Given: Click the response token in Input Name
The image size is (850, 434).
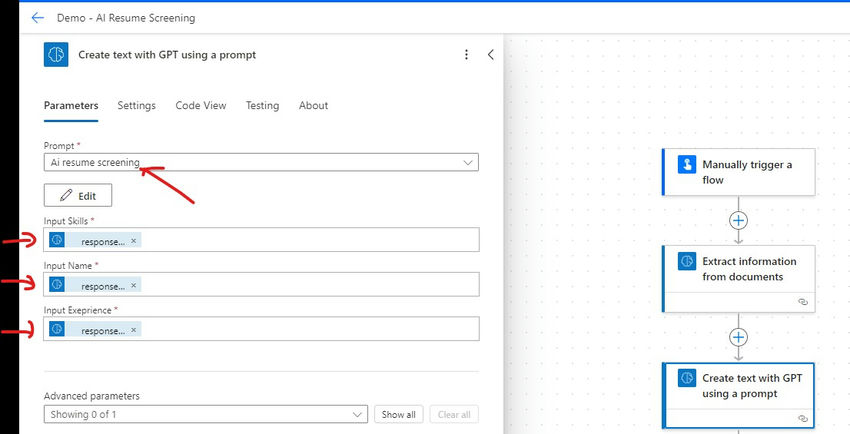Looking at the screenshot, I should (x=95, y=284).
